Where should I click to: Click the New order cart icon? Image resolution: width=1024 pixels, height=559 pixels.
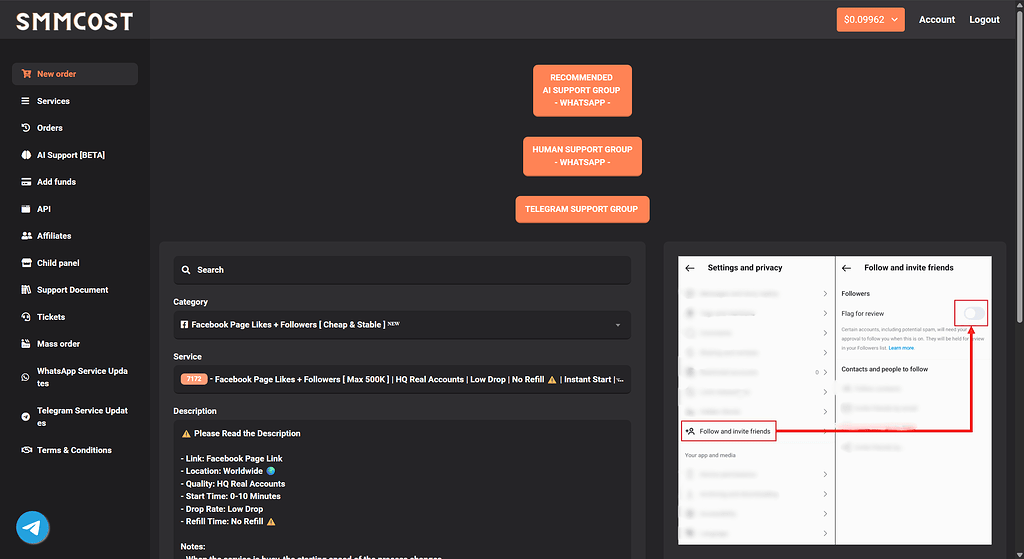(x=26, y=74)
